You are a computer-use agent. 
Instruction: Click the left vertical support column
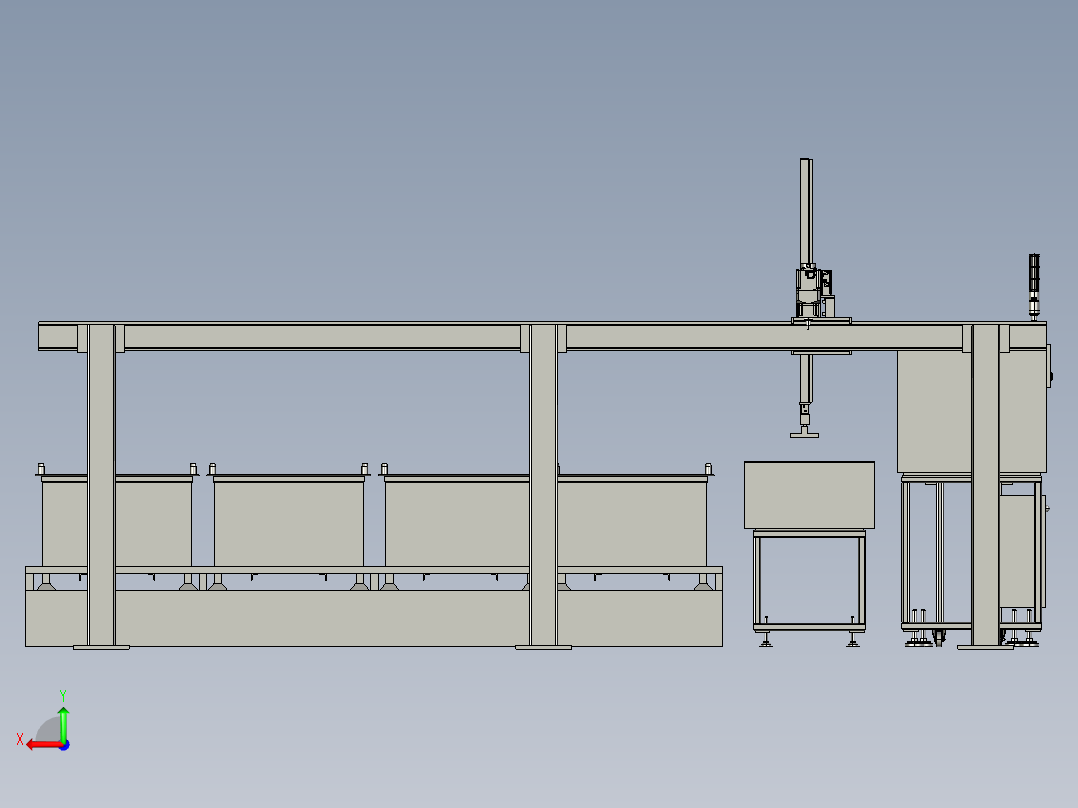[x=103, y=480]
